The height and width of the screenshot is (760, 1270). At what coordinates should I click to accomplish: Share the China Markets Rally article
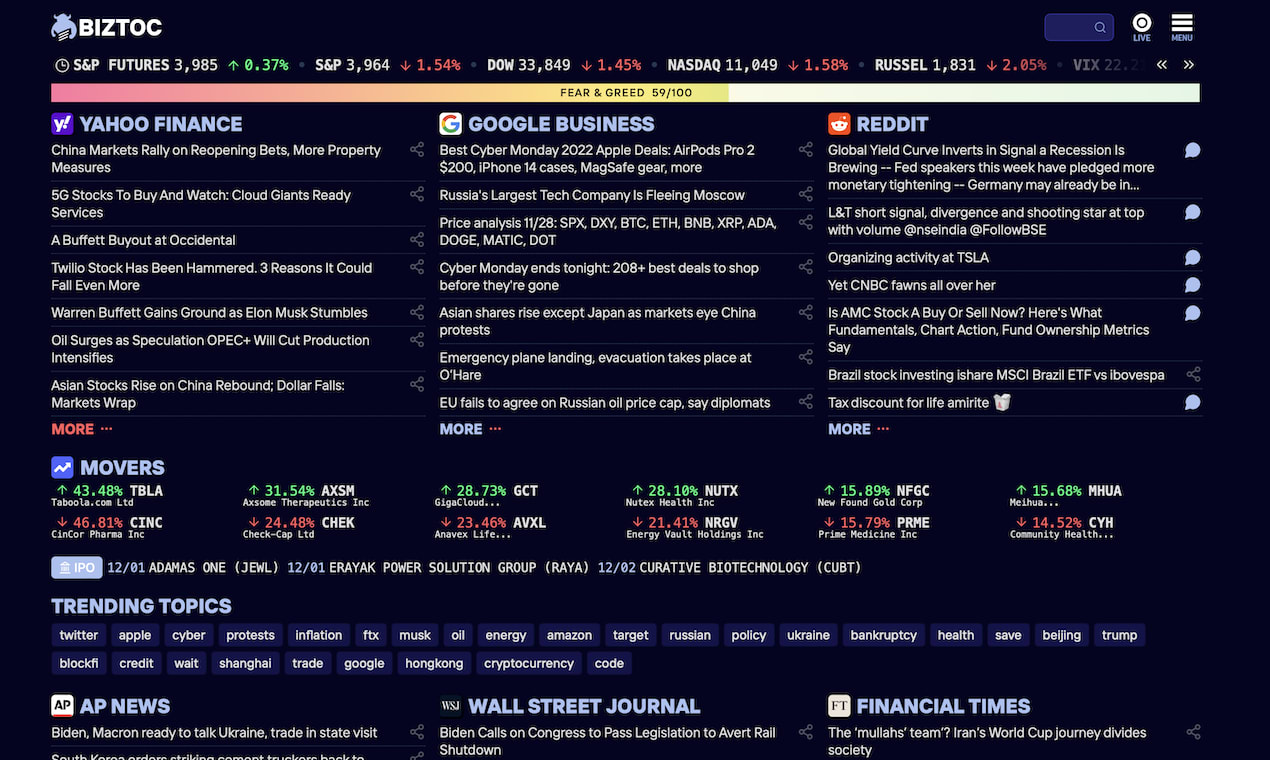[x=417, y=150]
